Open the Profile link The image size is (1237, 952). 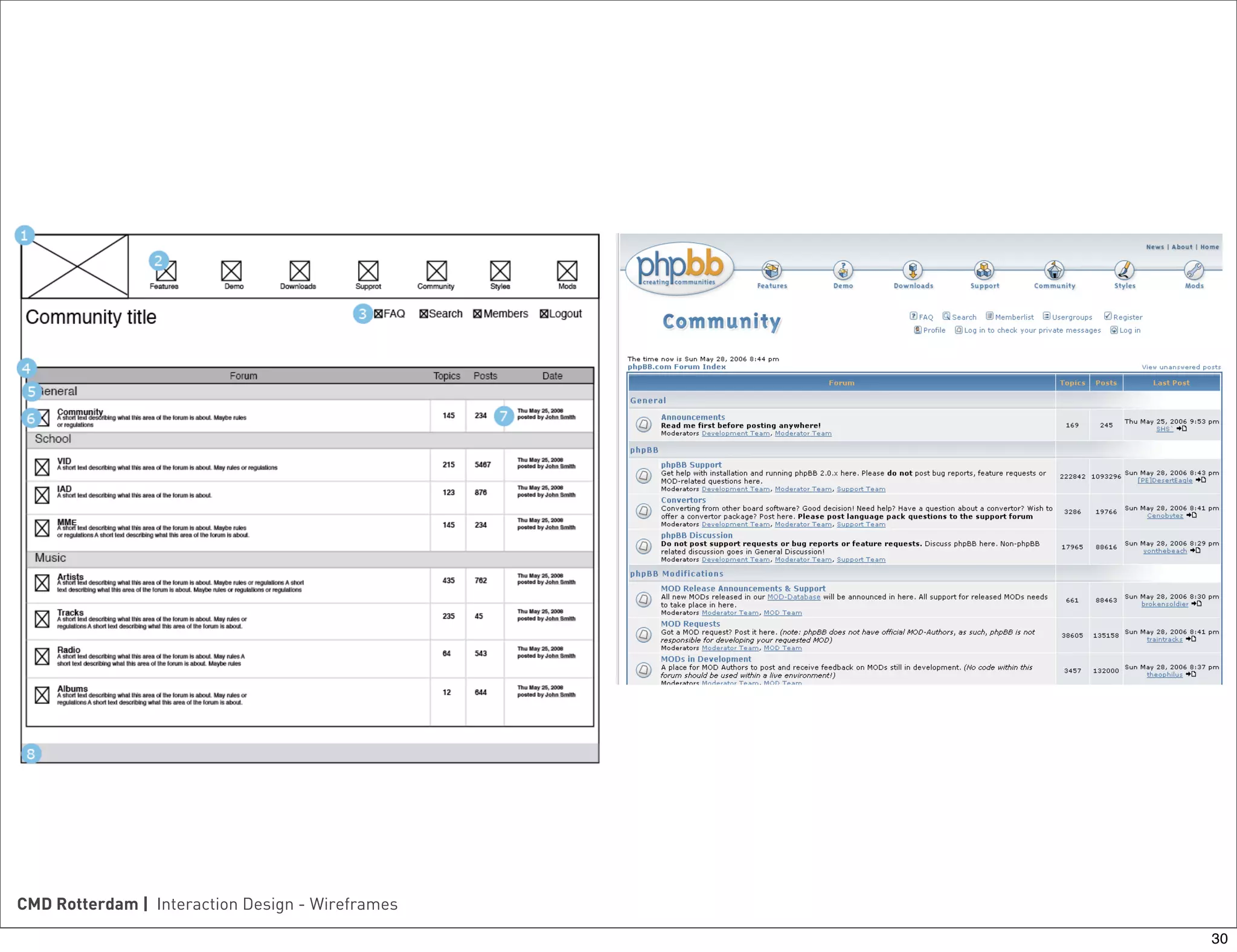point(930,330)
